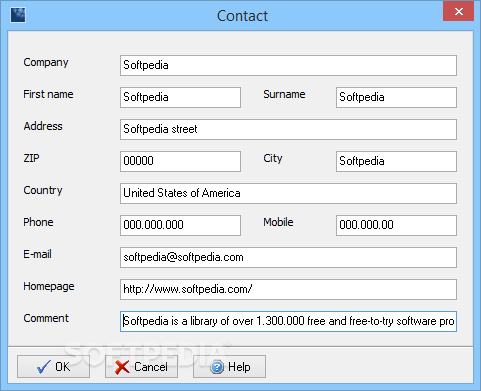Click the E-mail address field
The height and width of the screenshot is (391, 481).
[288, 257]
